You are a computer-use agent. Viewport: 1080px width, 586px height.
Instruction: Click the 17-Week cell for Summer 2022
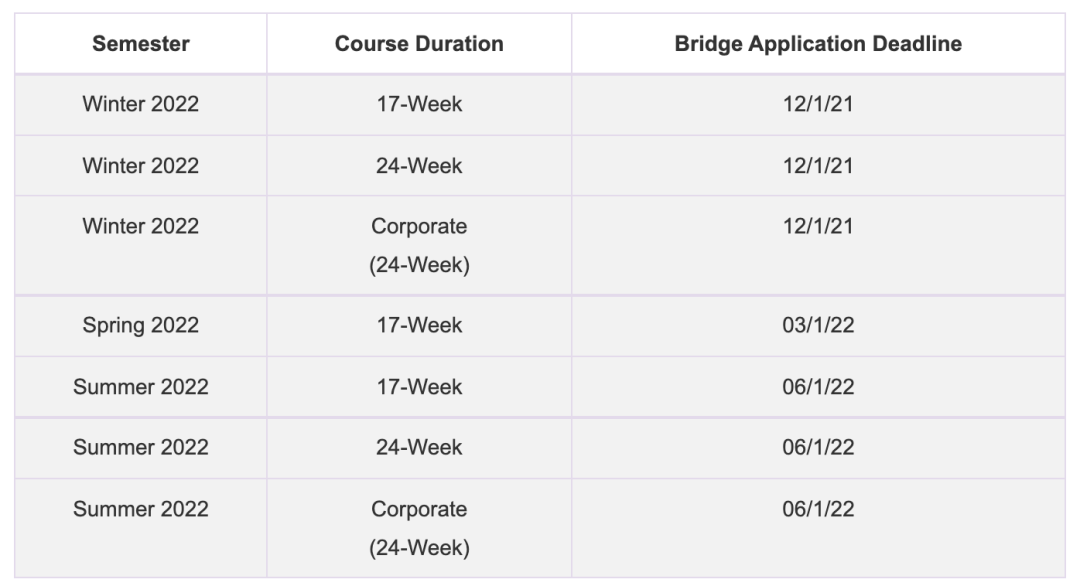pos(419,386)
